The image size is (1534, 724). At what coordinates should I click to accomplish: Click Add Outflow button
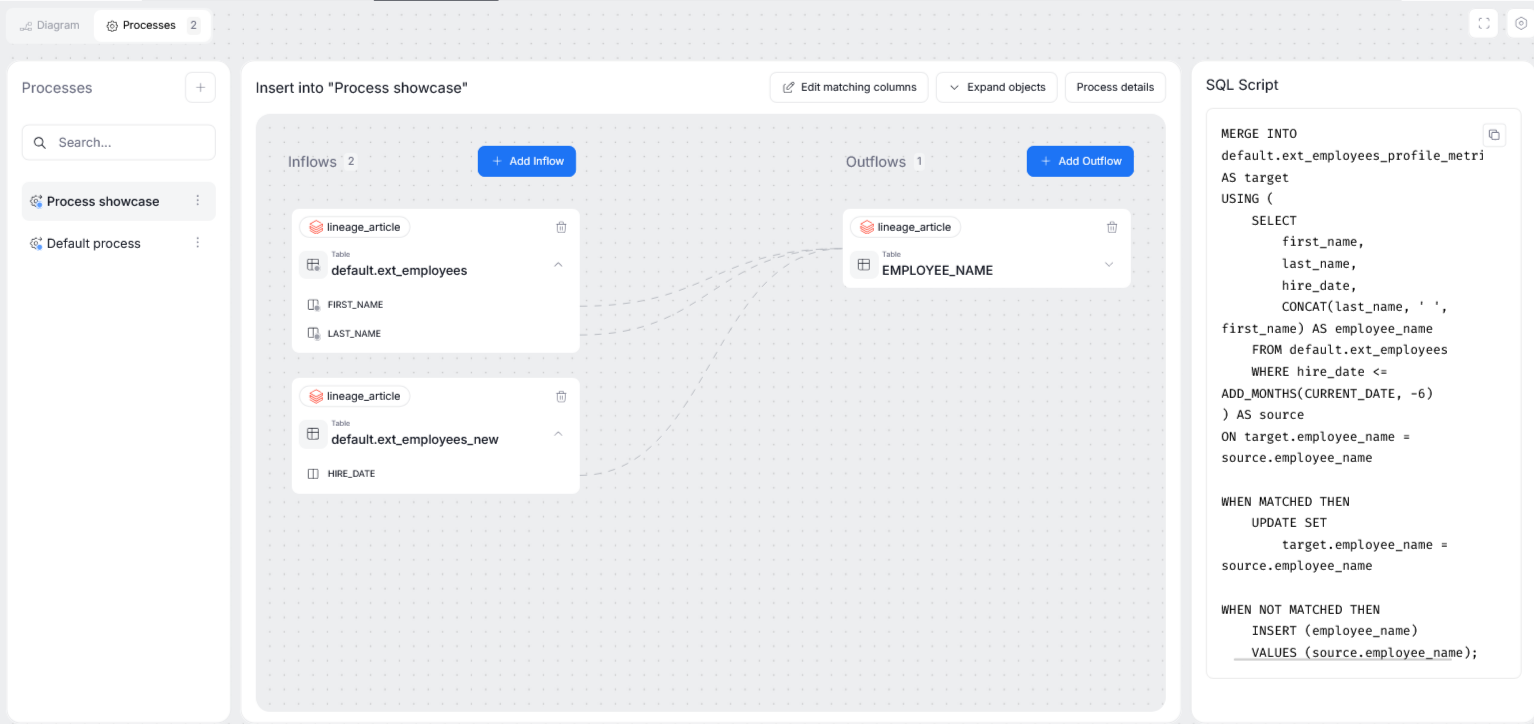pyautogui.click(x=1080, y=161)
